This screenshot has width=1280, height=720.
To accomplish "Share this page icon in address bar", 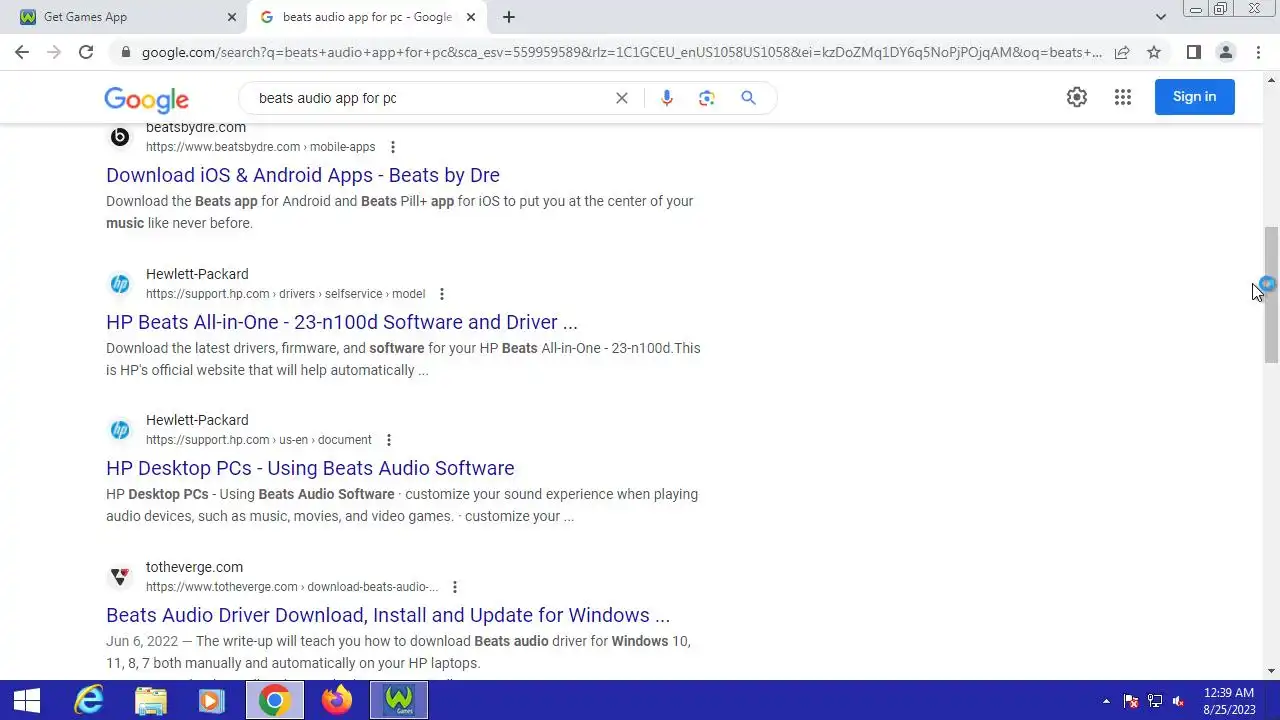I will pyautogui.click(x=1122, y=52).
